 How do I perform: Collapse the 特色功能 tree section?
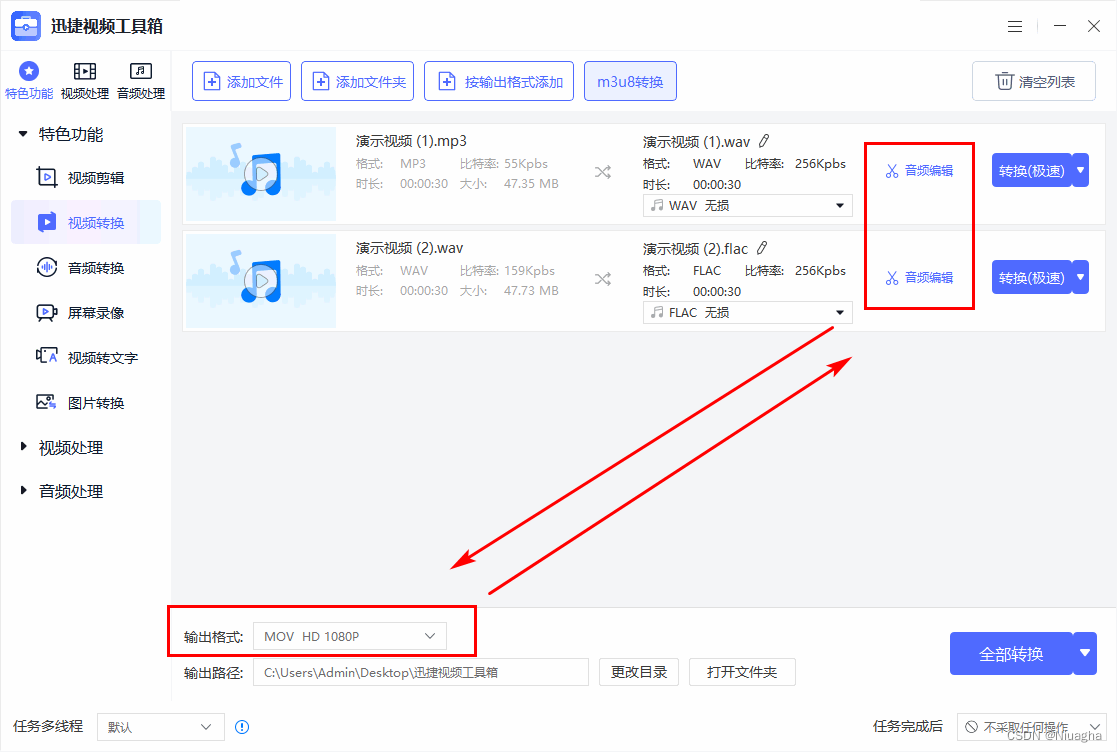click(23, 134)
